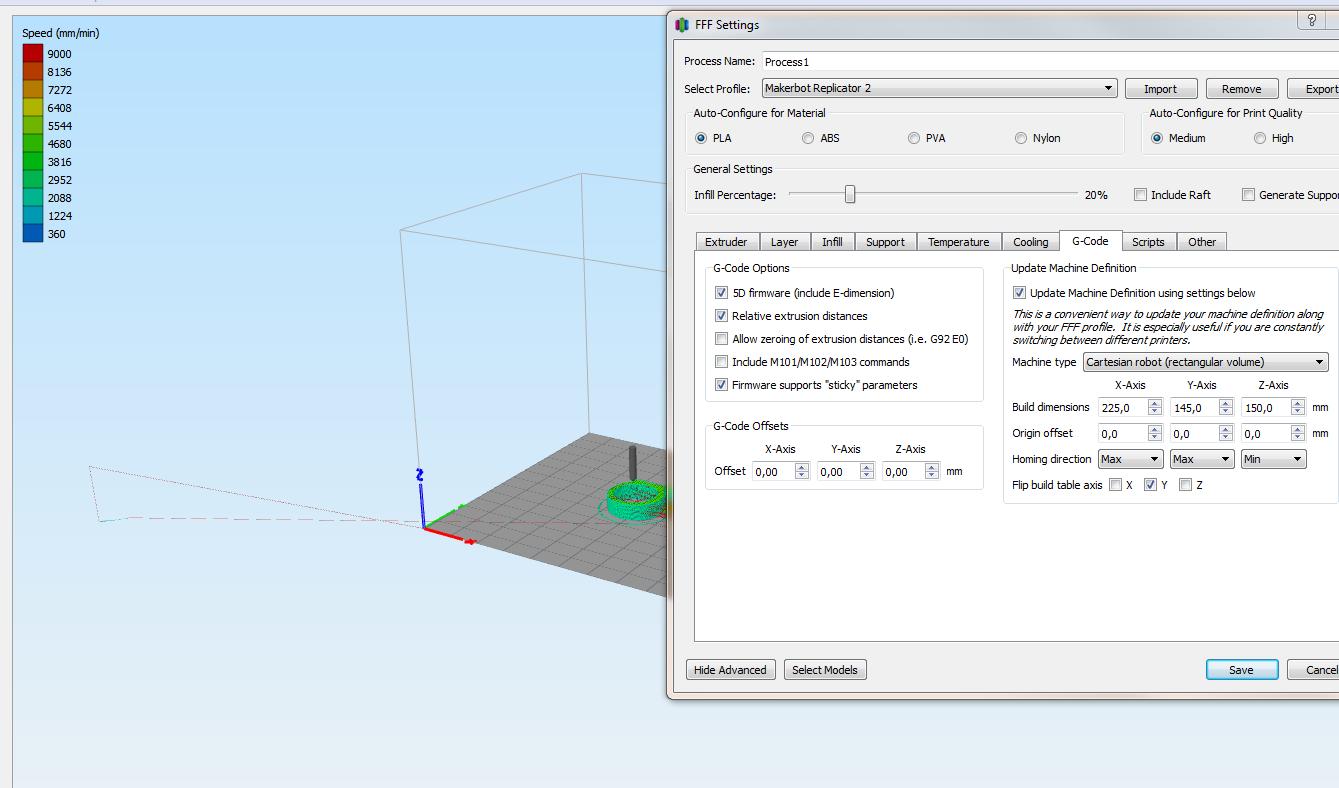
Task: Click the Save button
Action: (x=1242, y=670)
